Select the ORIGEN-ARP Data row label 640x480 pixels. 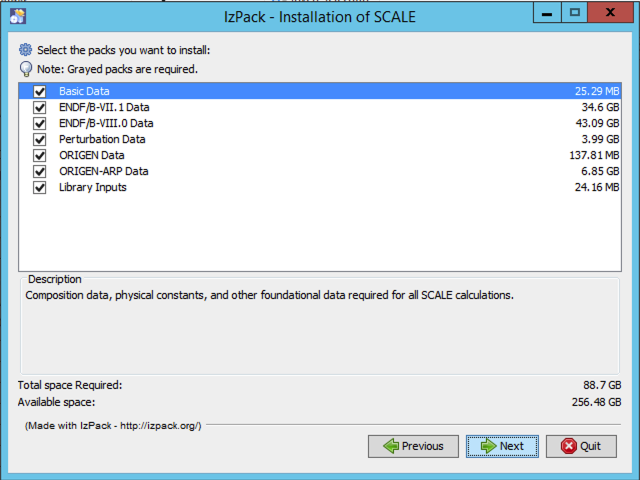point(104,171)
